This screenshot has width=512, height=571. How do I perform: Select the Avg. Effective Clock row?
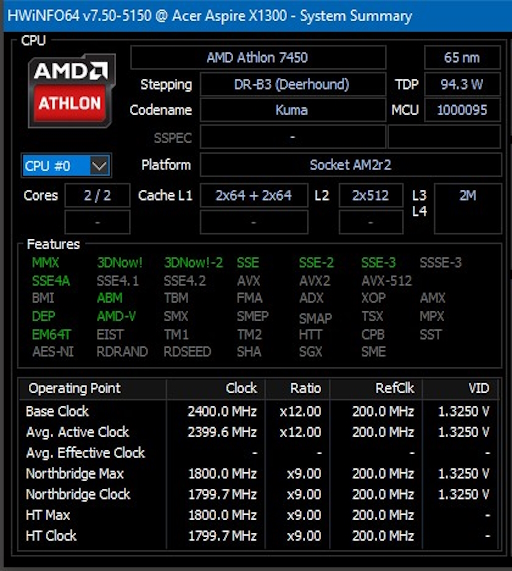click(259, 453)
